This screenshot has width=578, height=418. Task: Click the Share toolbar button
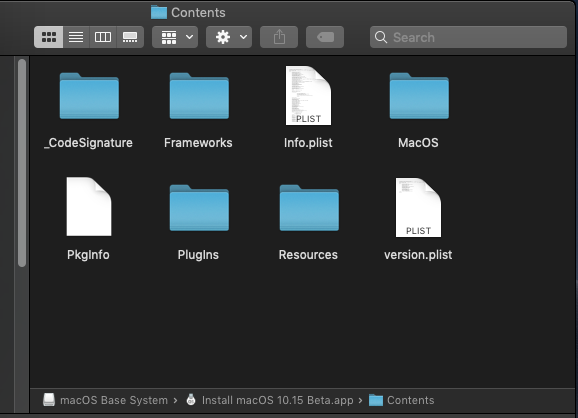[x=279, y=37]
